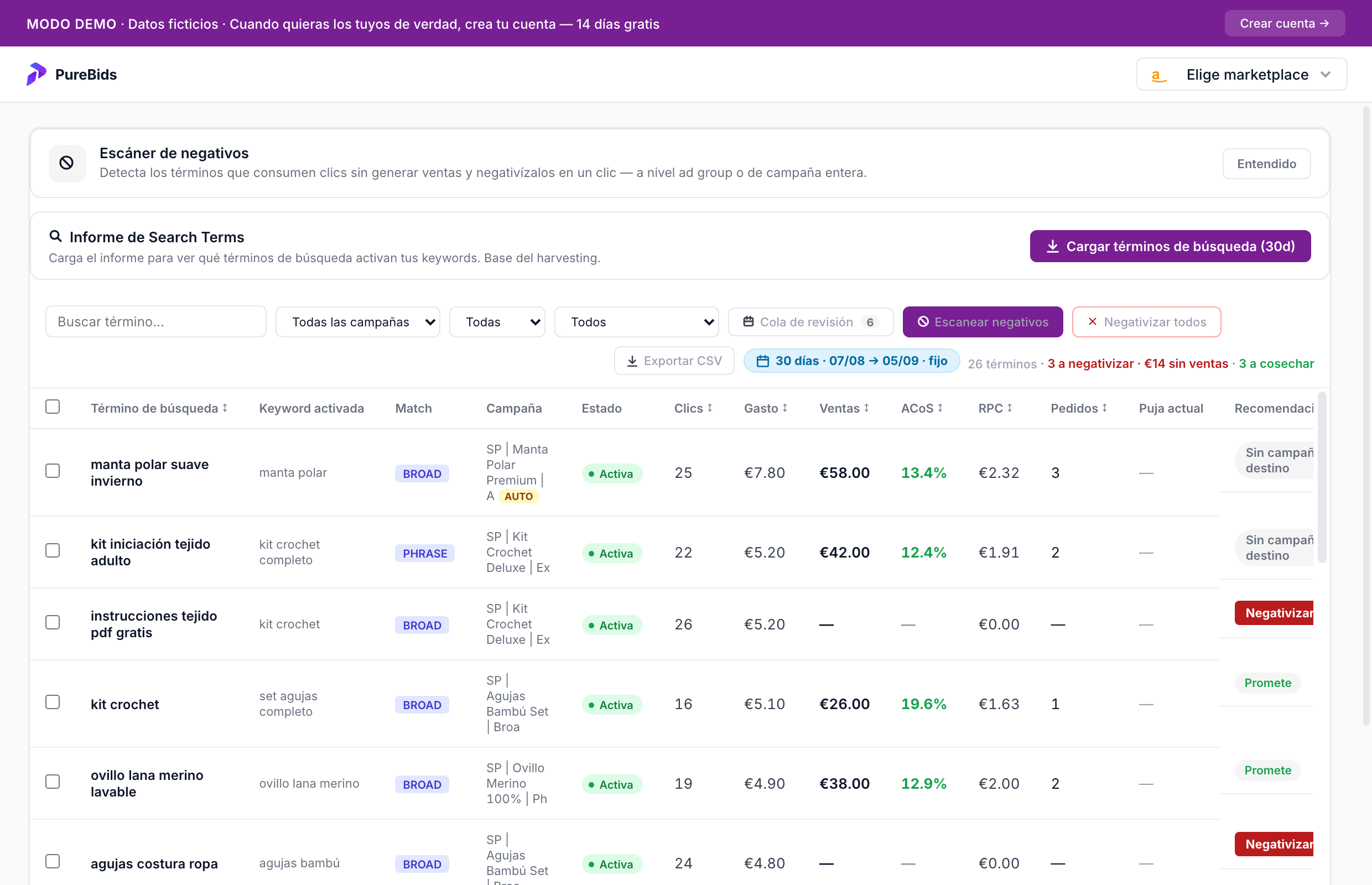Click the €58.00 sales value

(844, 473)
